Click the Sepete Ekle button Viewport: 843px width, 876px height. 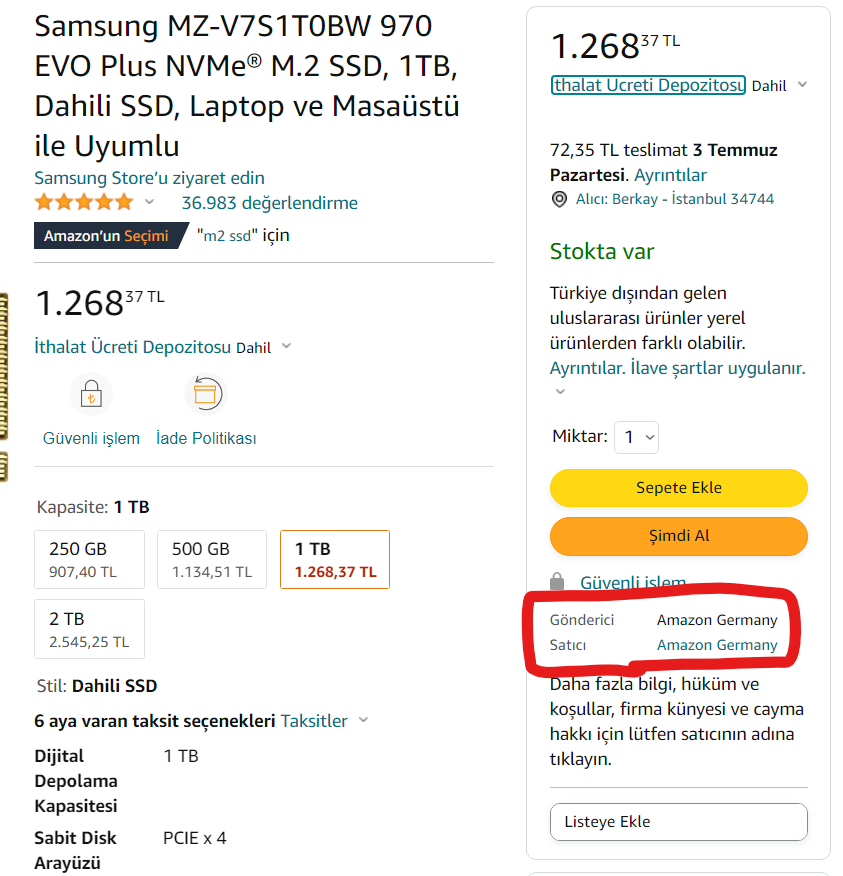678,488
